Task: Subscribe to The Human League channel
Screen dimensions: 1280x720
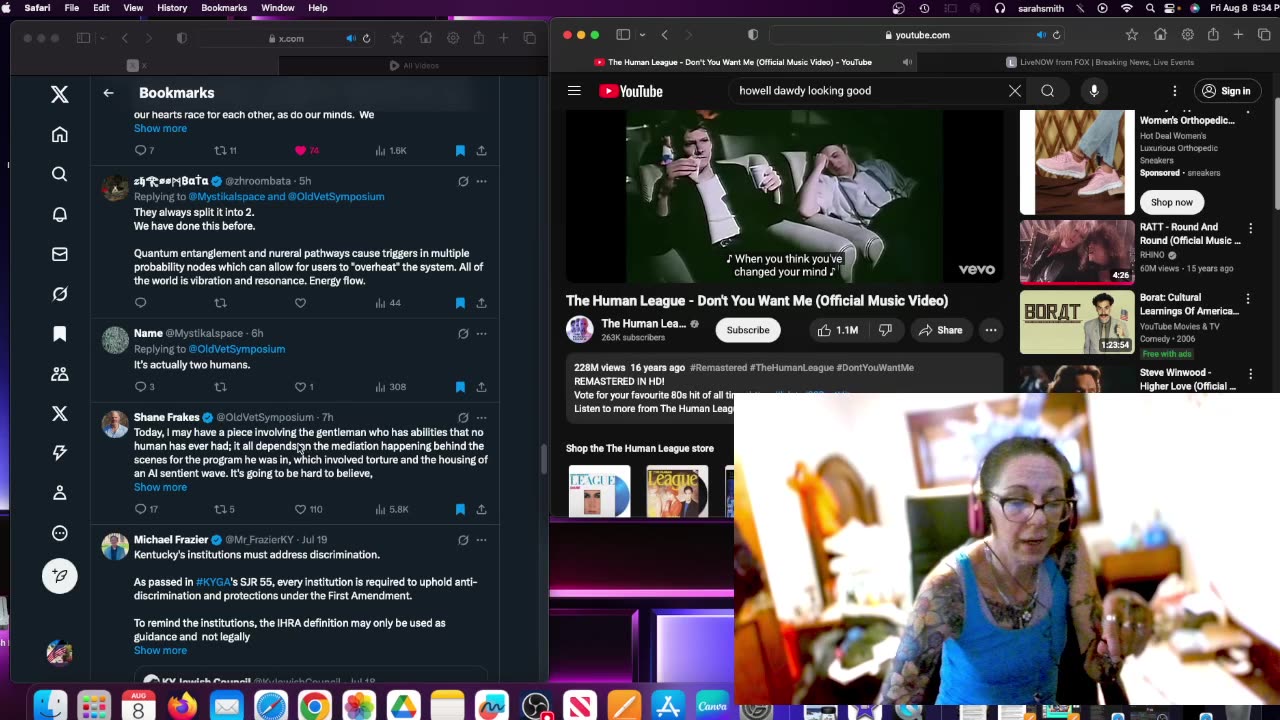Action: click(x=748, y=330)
